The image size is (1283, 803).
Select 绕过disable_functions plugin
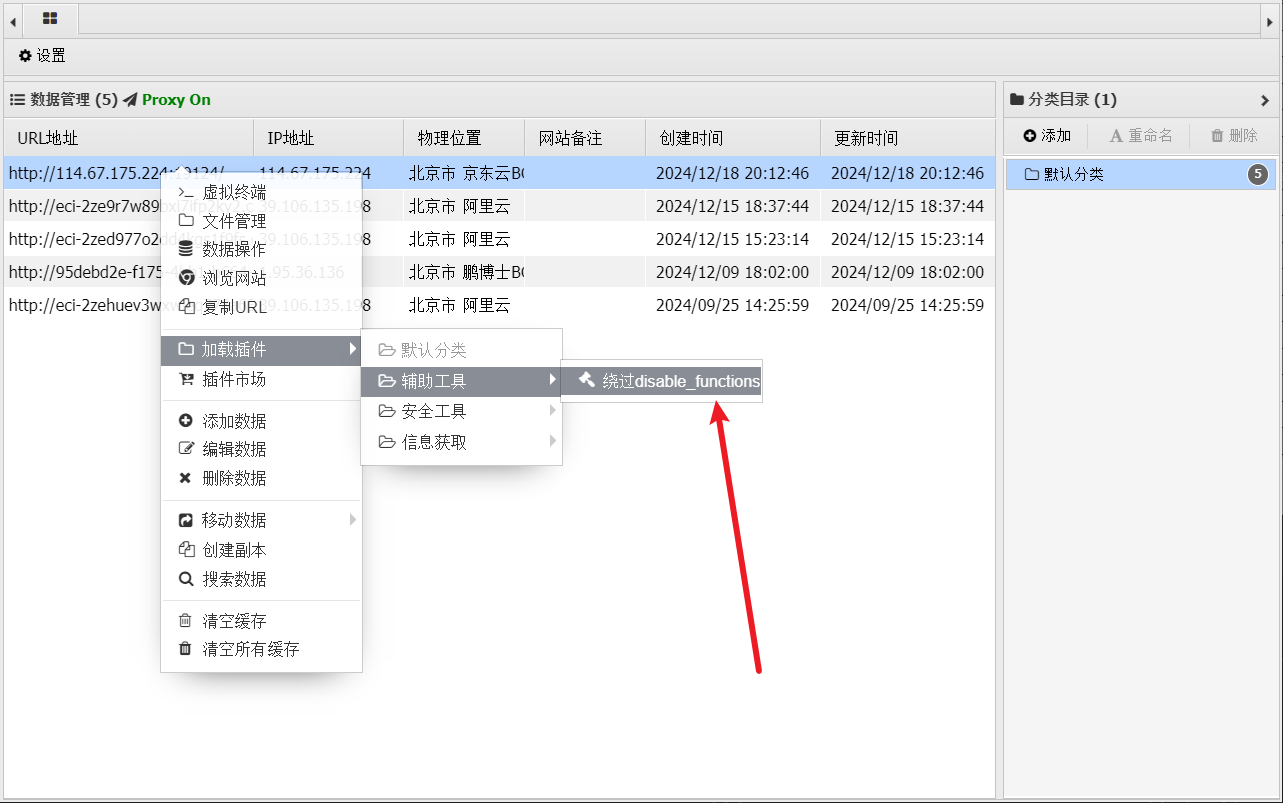[x=662, y=381]
